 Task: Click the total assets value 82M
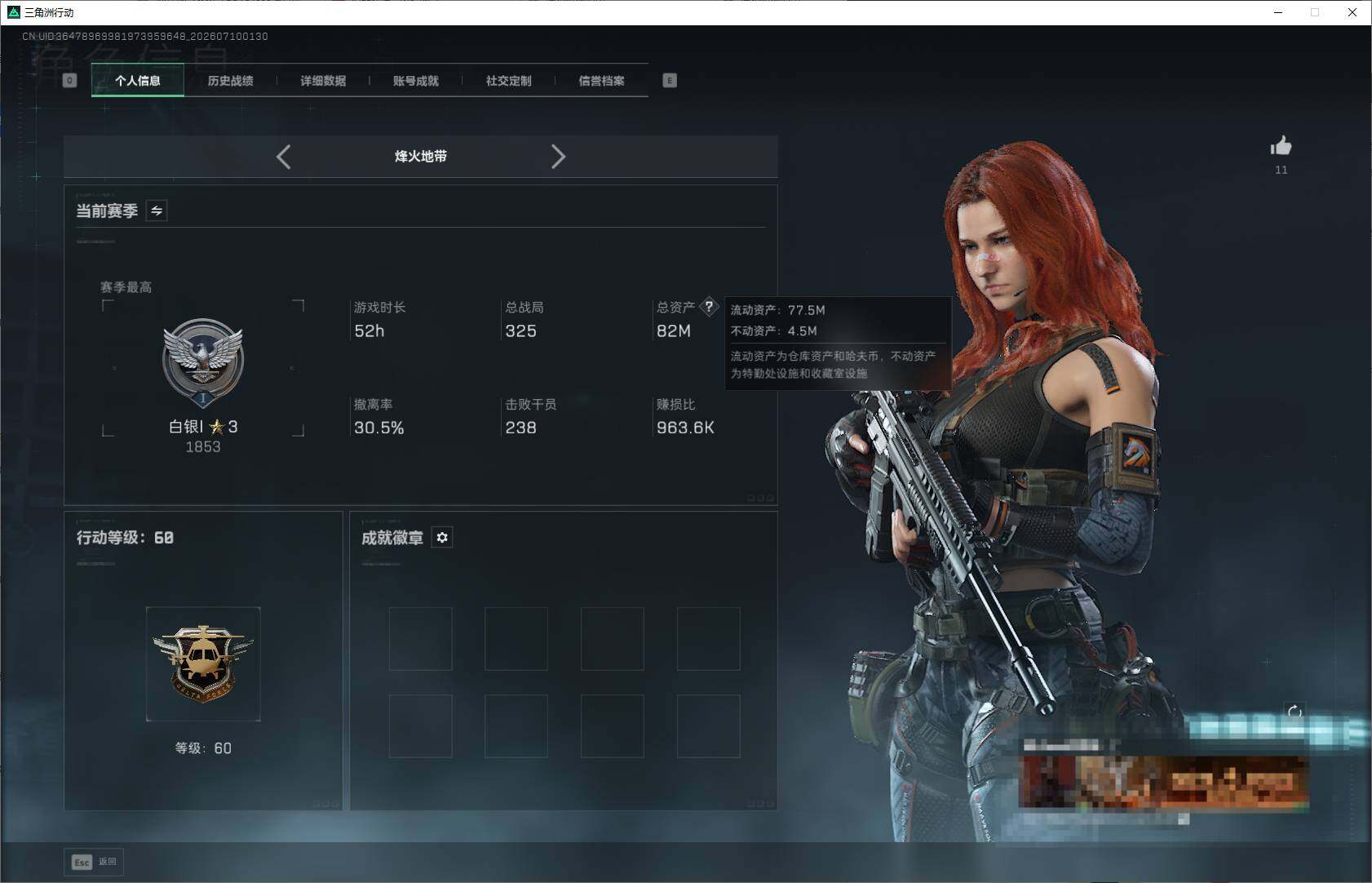point(674,331)
